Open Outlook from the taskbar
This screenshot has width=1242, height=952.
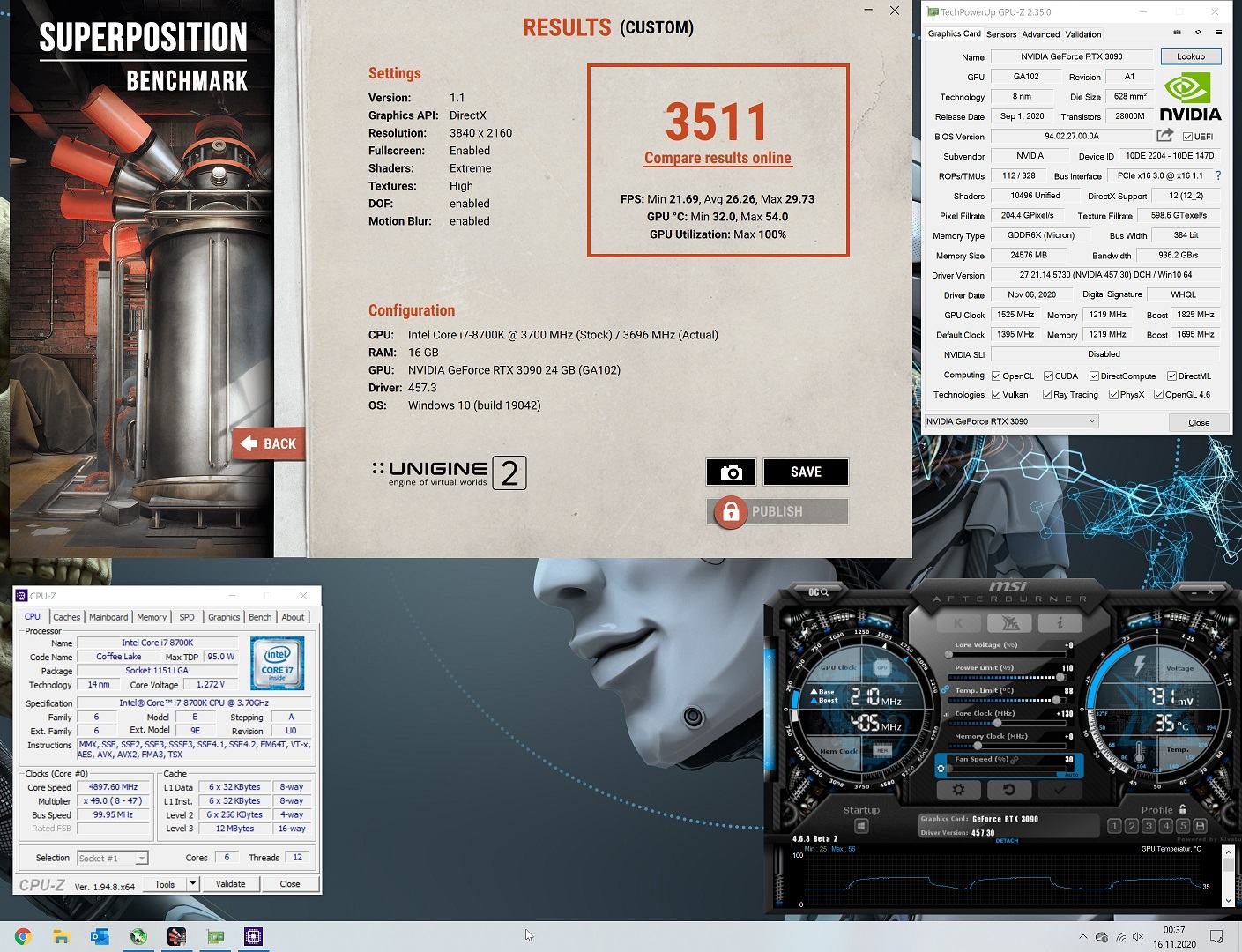[x=100, y=936]
